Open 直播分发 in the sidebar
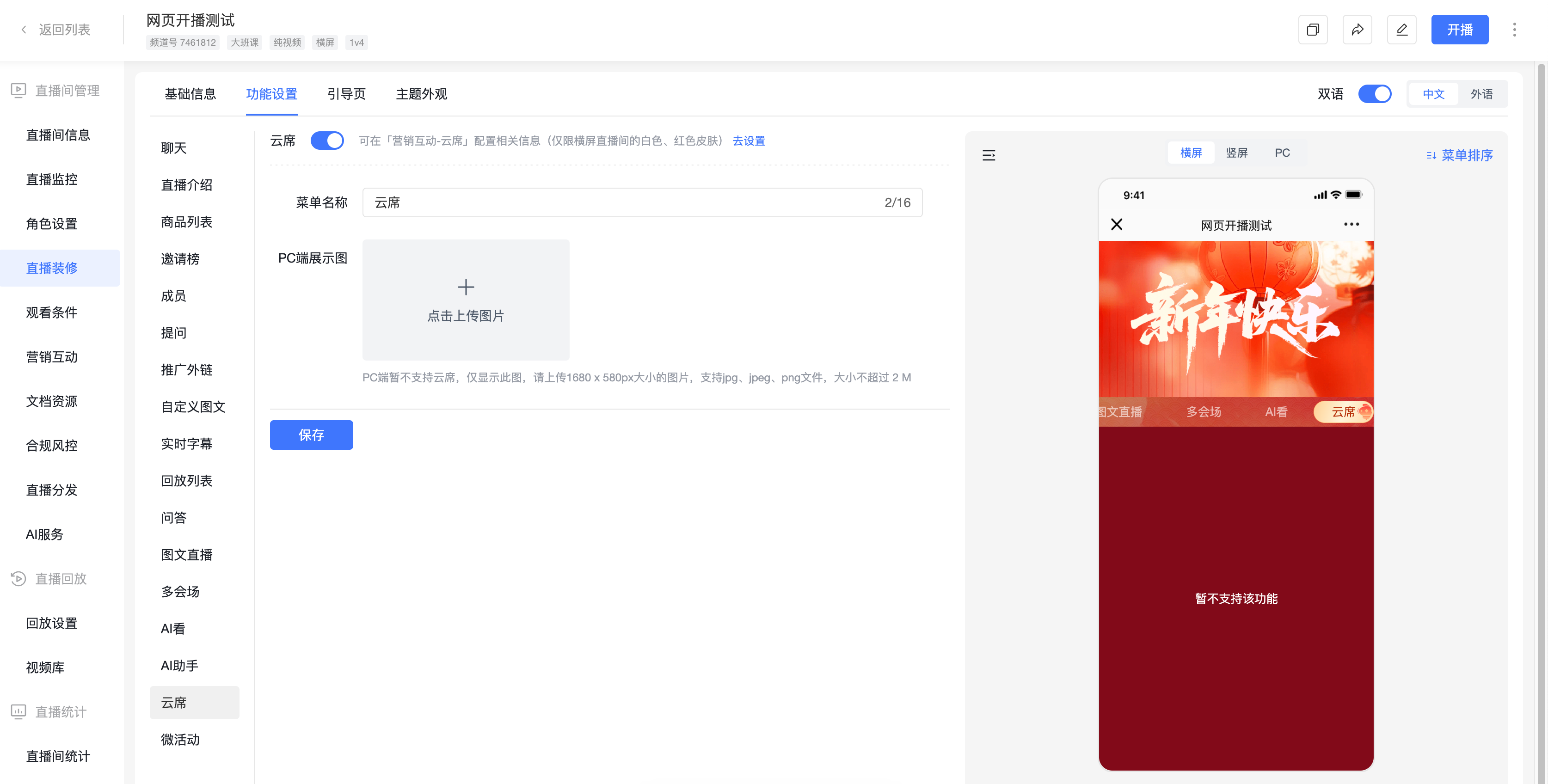 click(52, 490)
